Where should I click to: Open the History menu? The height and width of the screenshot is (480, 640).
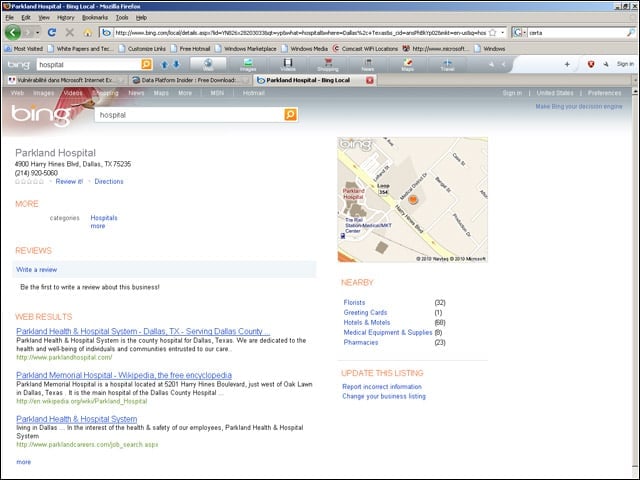click(66, 18)
